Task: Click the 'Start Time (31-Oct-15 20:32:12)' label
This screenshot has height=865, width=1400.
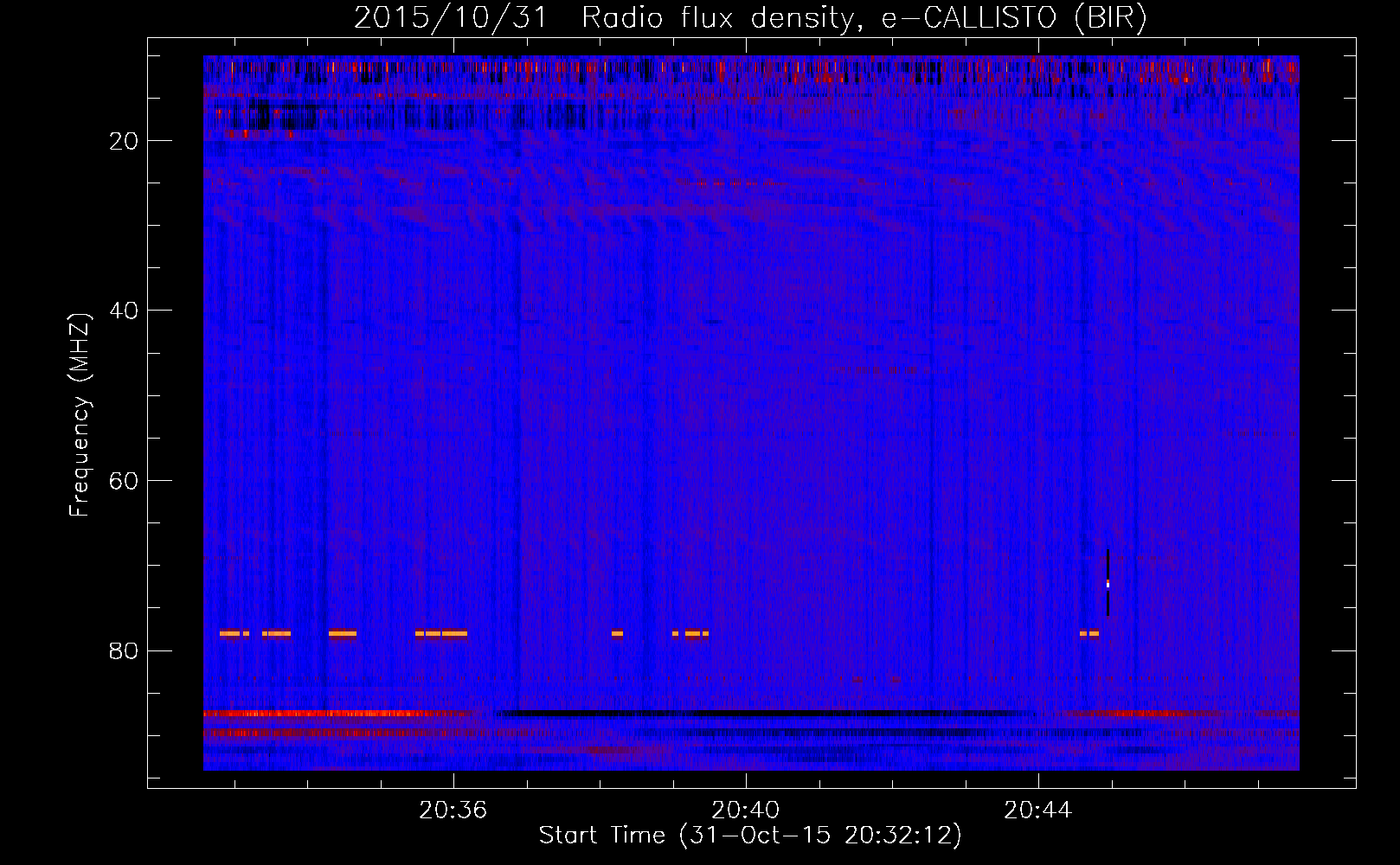Action: click(750, 836)
